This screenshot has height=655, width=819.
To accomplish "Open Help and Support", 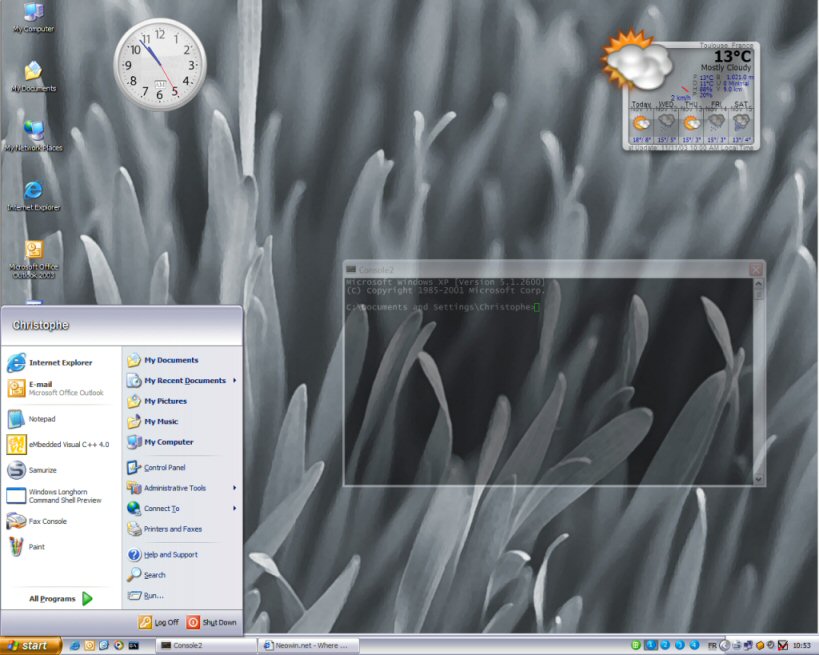I will point(182,555).
